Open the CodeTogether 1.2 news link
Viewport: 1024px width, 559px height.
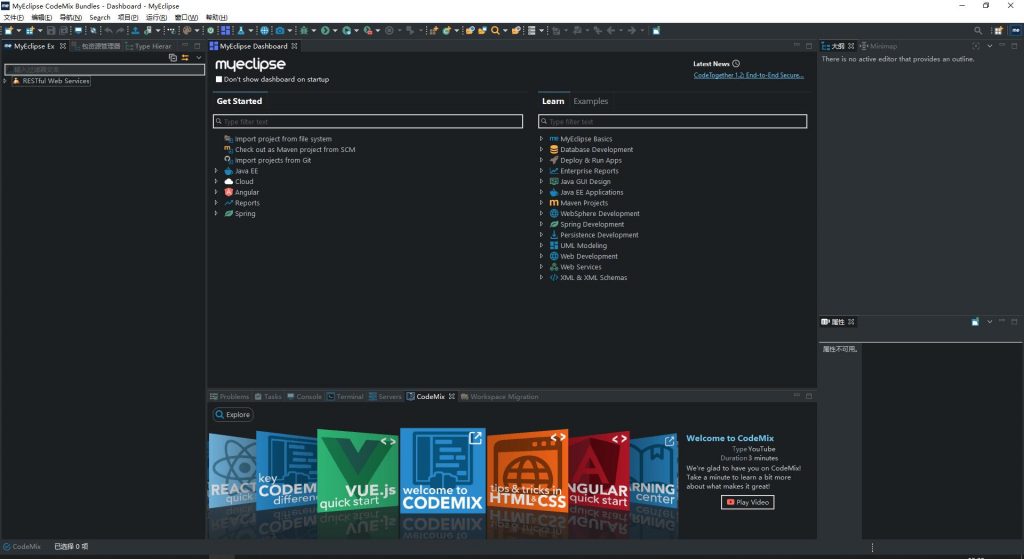pyautogui.click(x=748, y=75)
